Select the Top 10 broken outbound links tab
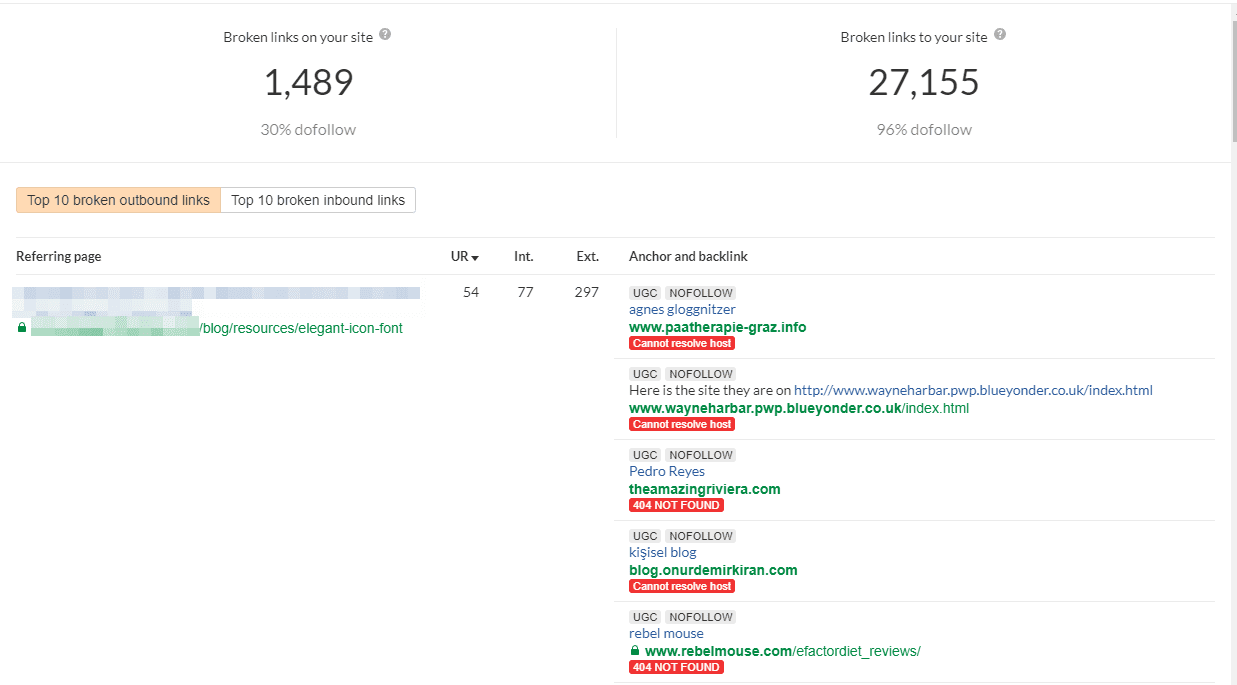The width and height of the screenshot is (1237, 685). pos(117,199)
